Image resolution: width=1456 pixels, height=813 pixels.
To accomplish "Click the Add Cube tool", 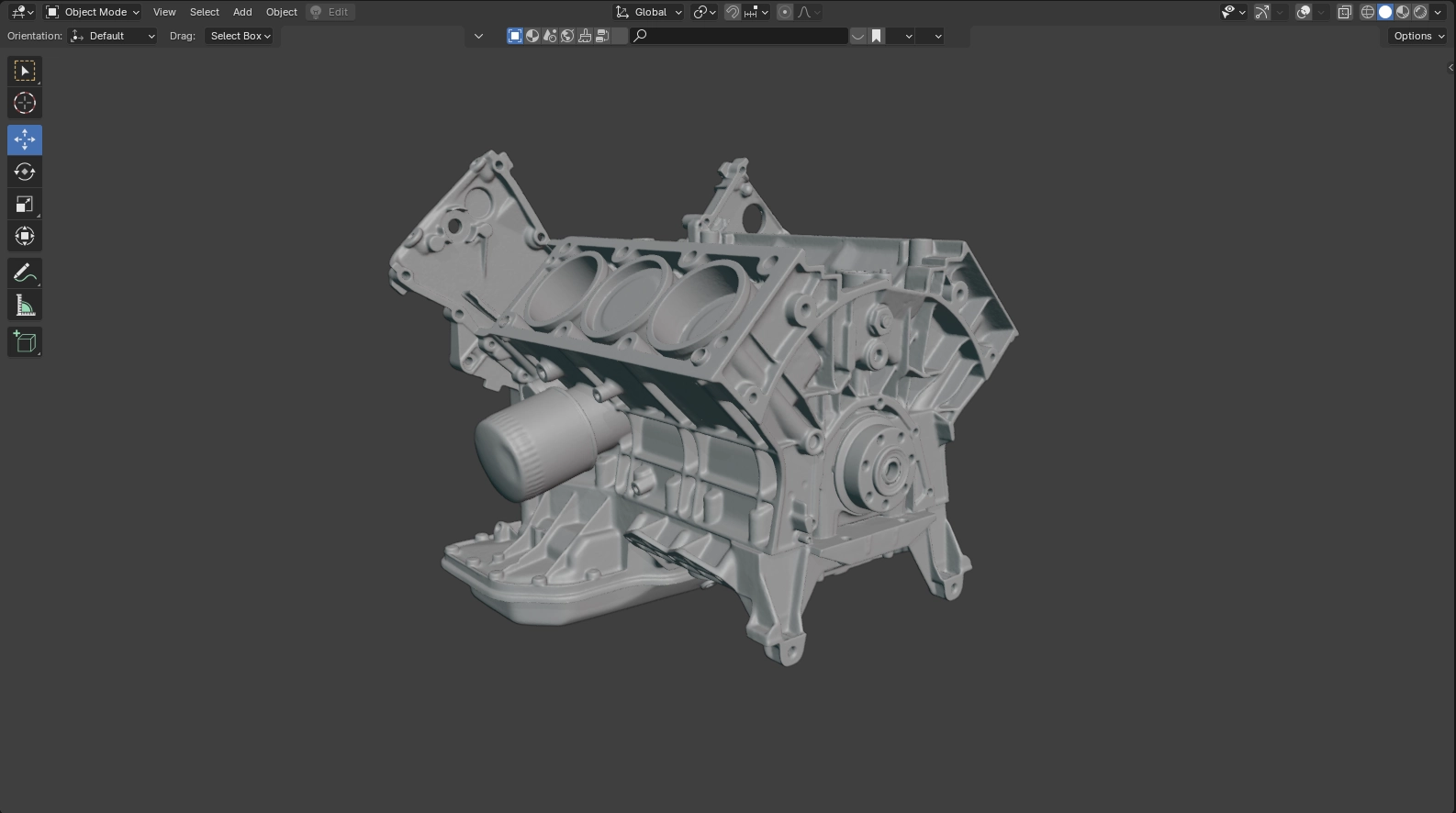I will tap(25, 342).
